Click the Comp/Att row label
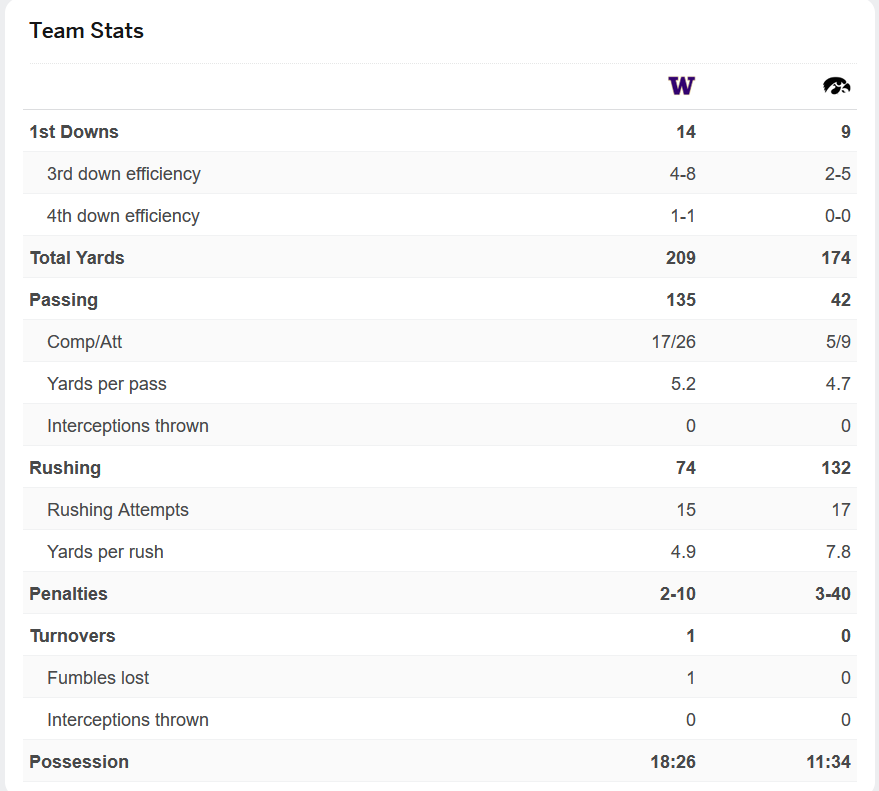879x791 pixels. pos(85,342)
